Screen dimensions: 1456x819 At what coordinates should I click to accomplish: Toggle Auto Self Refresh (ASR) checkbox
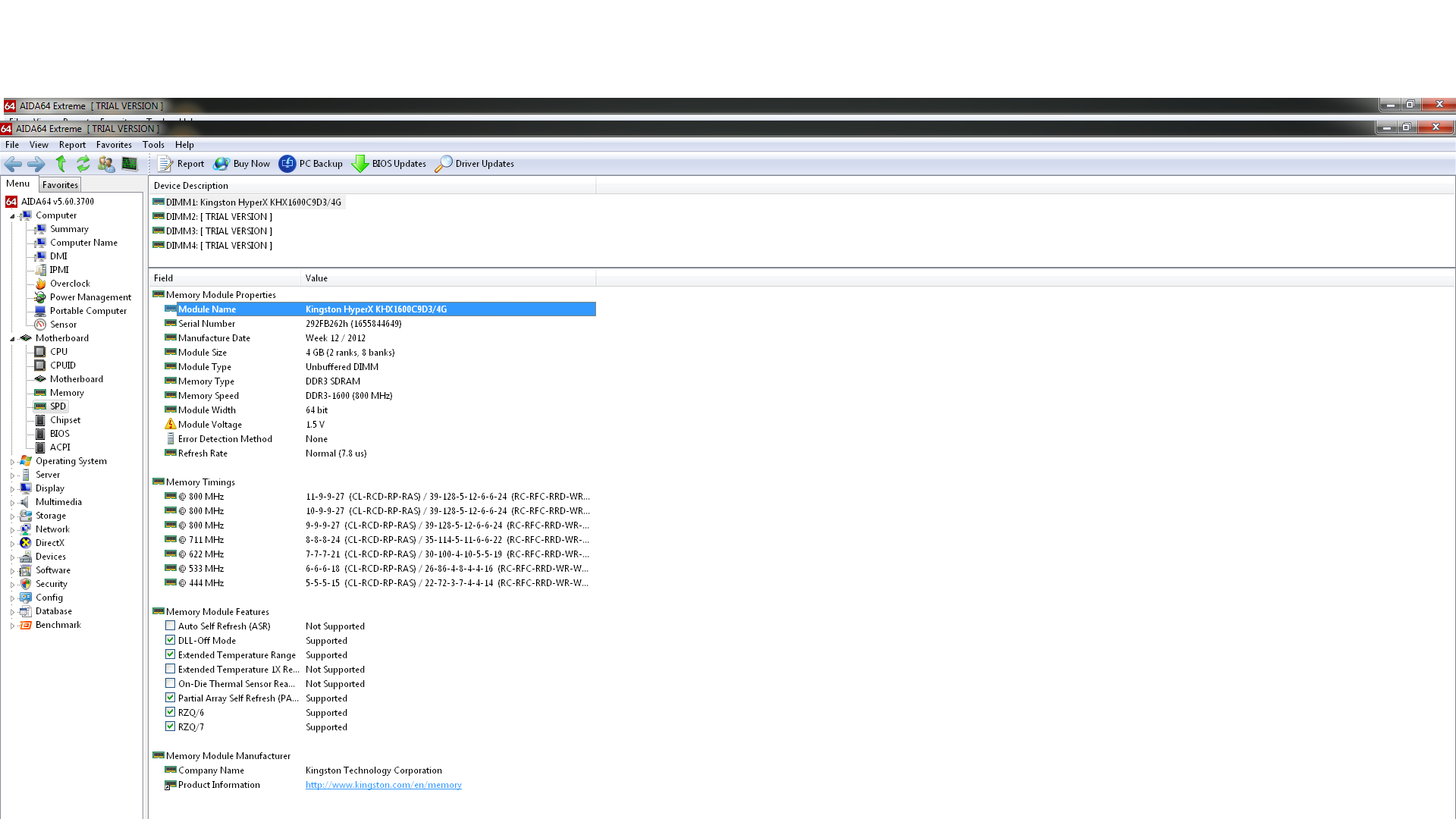tap(170, 626)
